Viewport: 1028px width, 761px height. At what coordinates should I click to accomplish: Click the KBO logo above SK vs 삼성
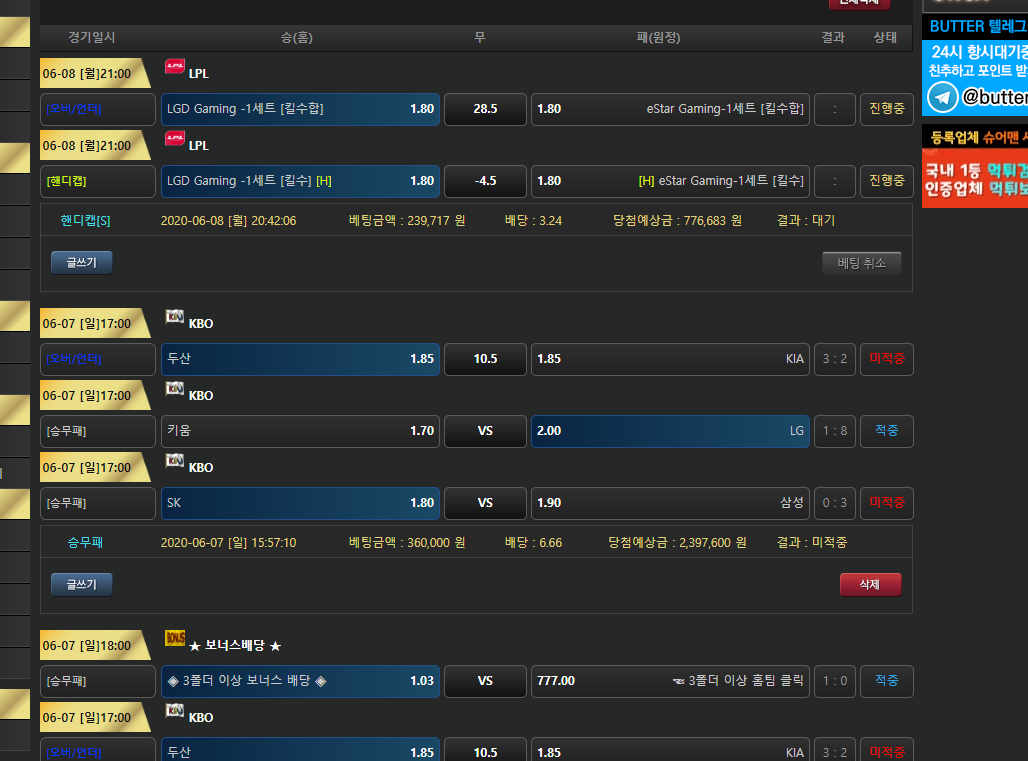175,461
